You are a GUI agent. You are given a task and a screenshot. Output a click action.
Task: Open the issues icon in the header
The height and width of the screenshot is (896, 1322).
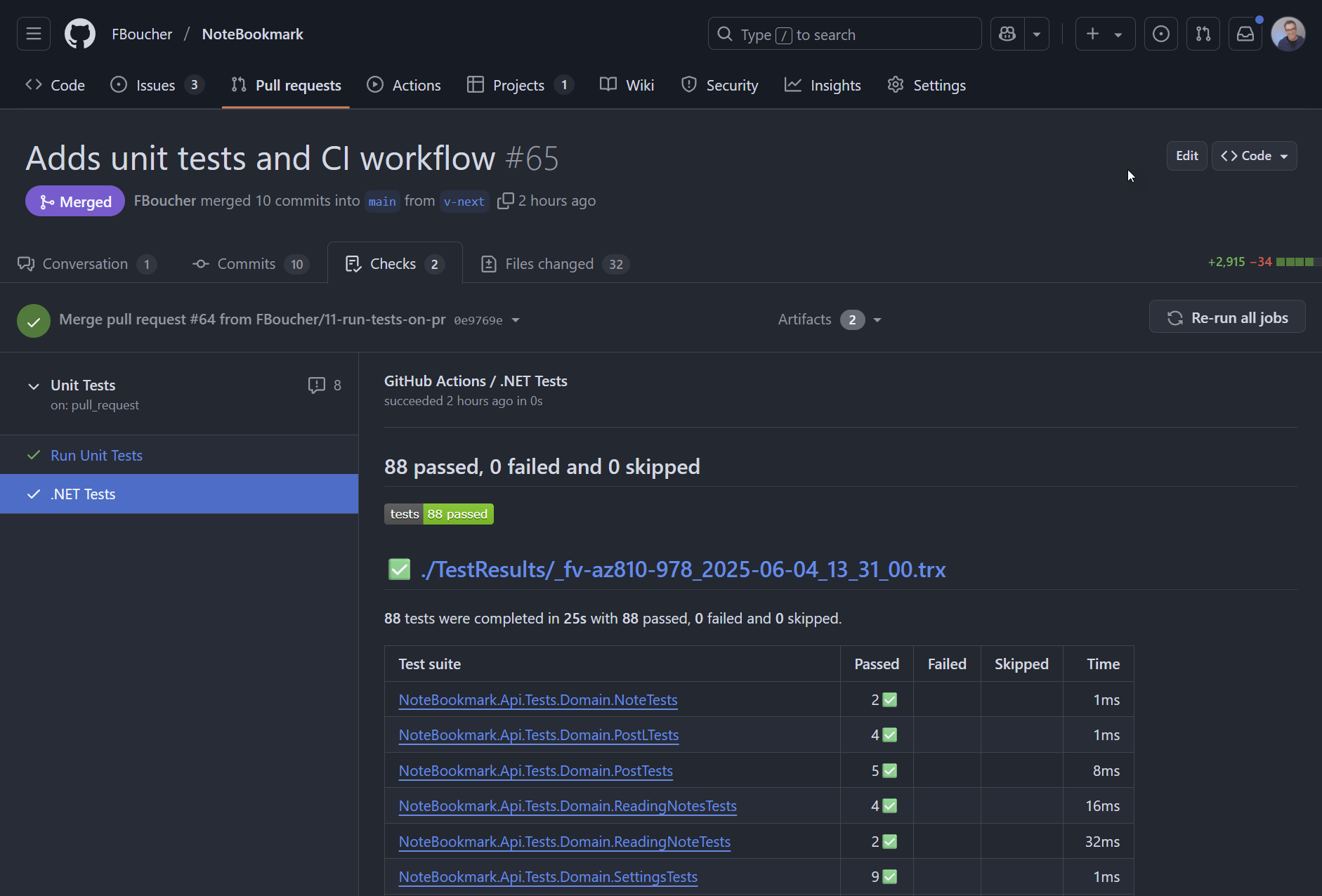pos(1161,34)
